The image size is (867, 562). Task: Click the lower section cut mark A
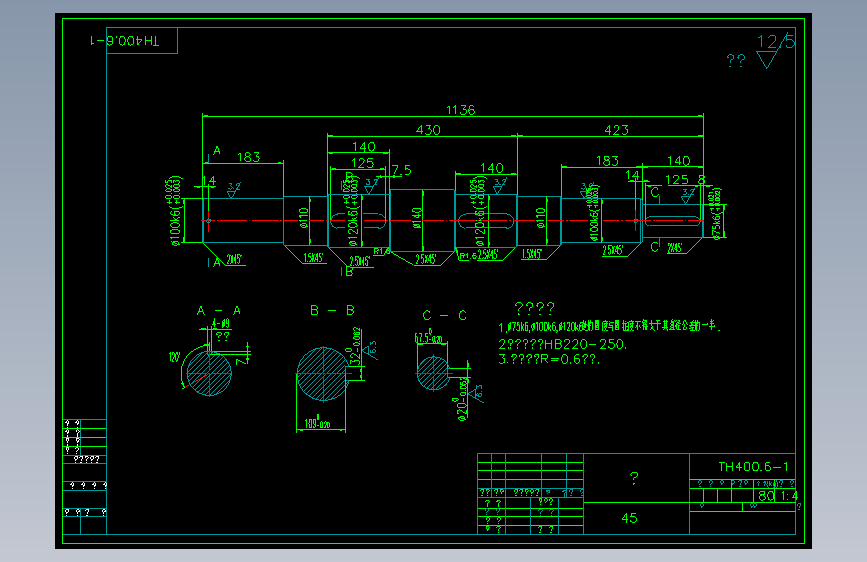pyautogui.click(x=215, y=262)
